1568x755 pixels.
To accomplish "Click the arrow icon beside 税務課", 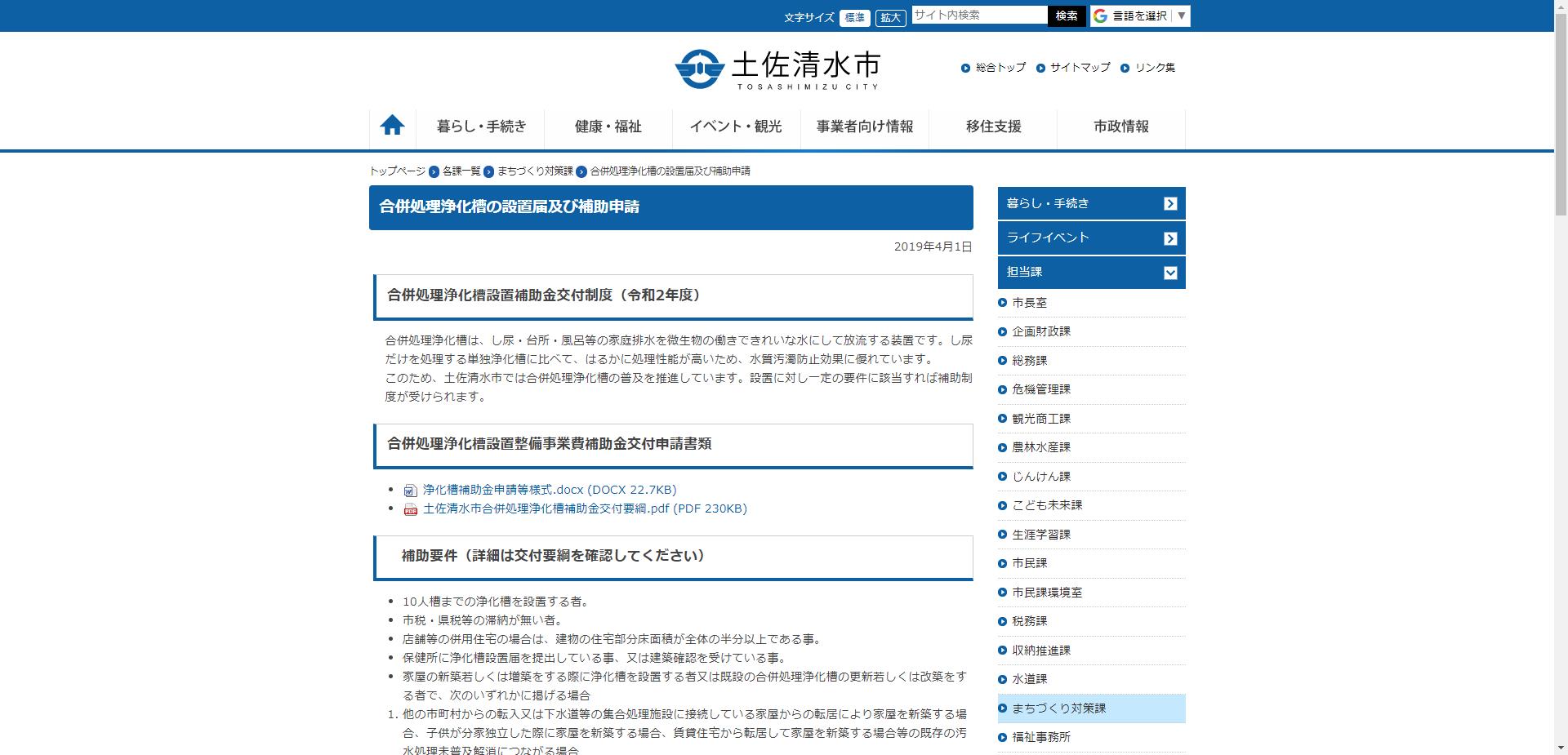I will point(1002,620).
